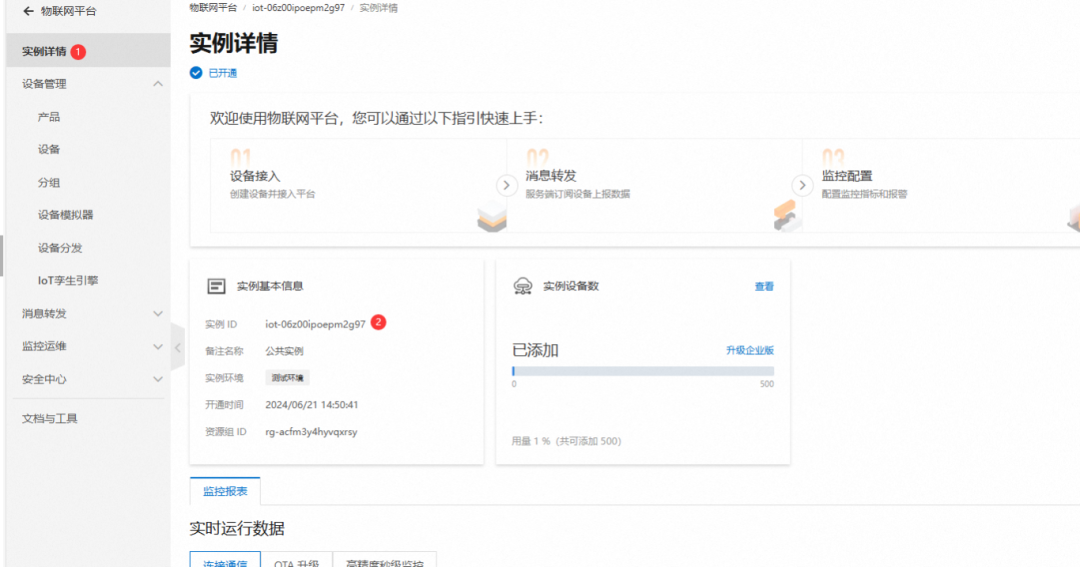Expand the 安全中心 sidebar group
The image size is (1080, 567).
158,379
